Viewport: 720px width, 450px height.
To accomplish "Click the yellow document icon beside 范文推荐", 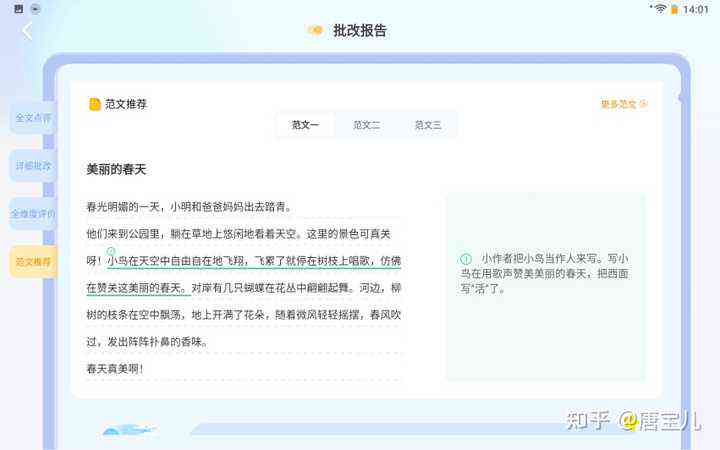I will pos(95,104).
